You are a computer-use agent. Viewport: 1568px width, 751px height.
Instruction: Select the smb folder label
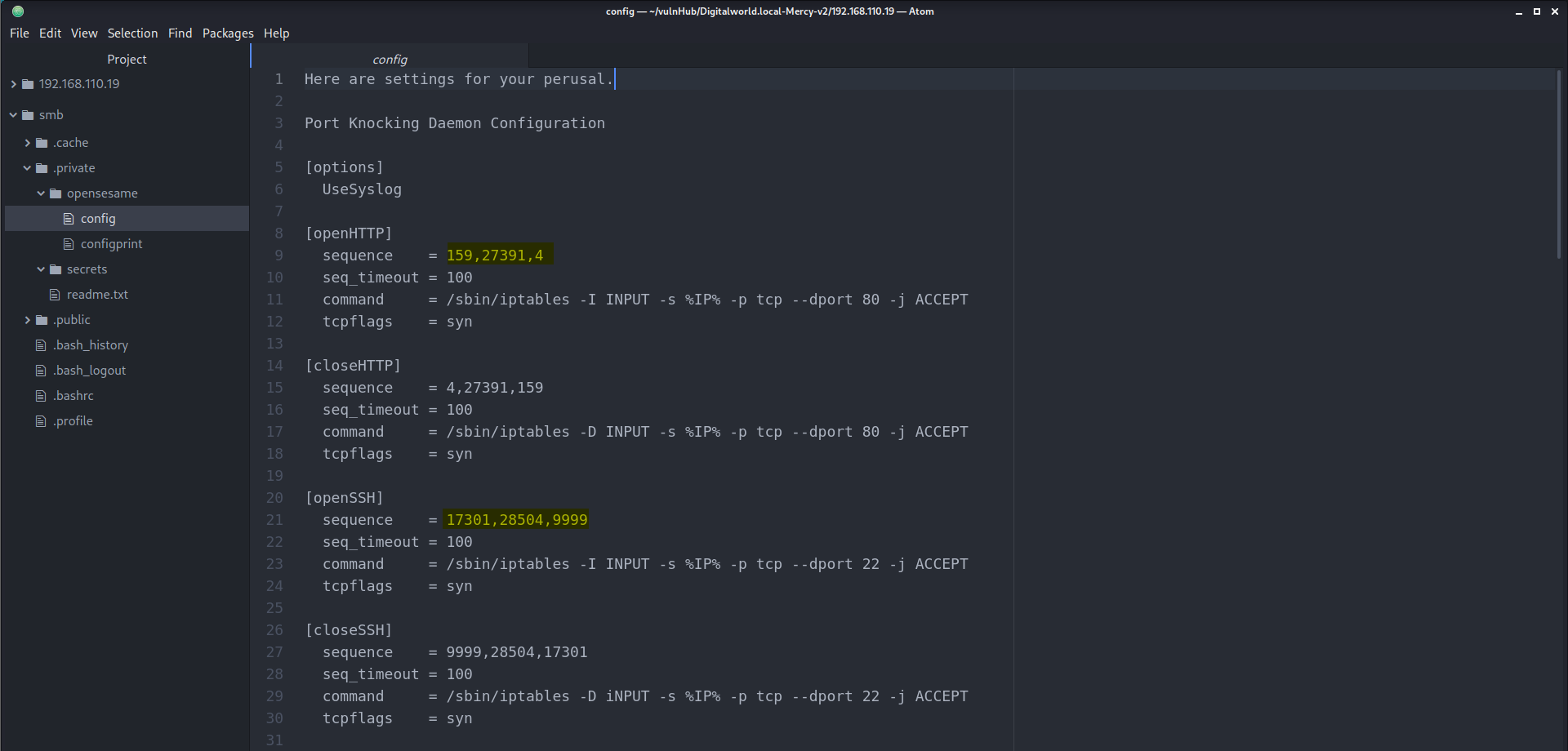coord(51,115)
